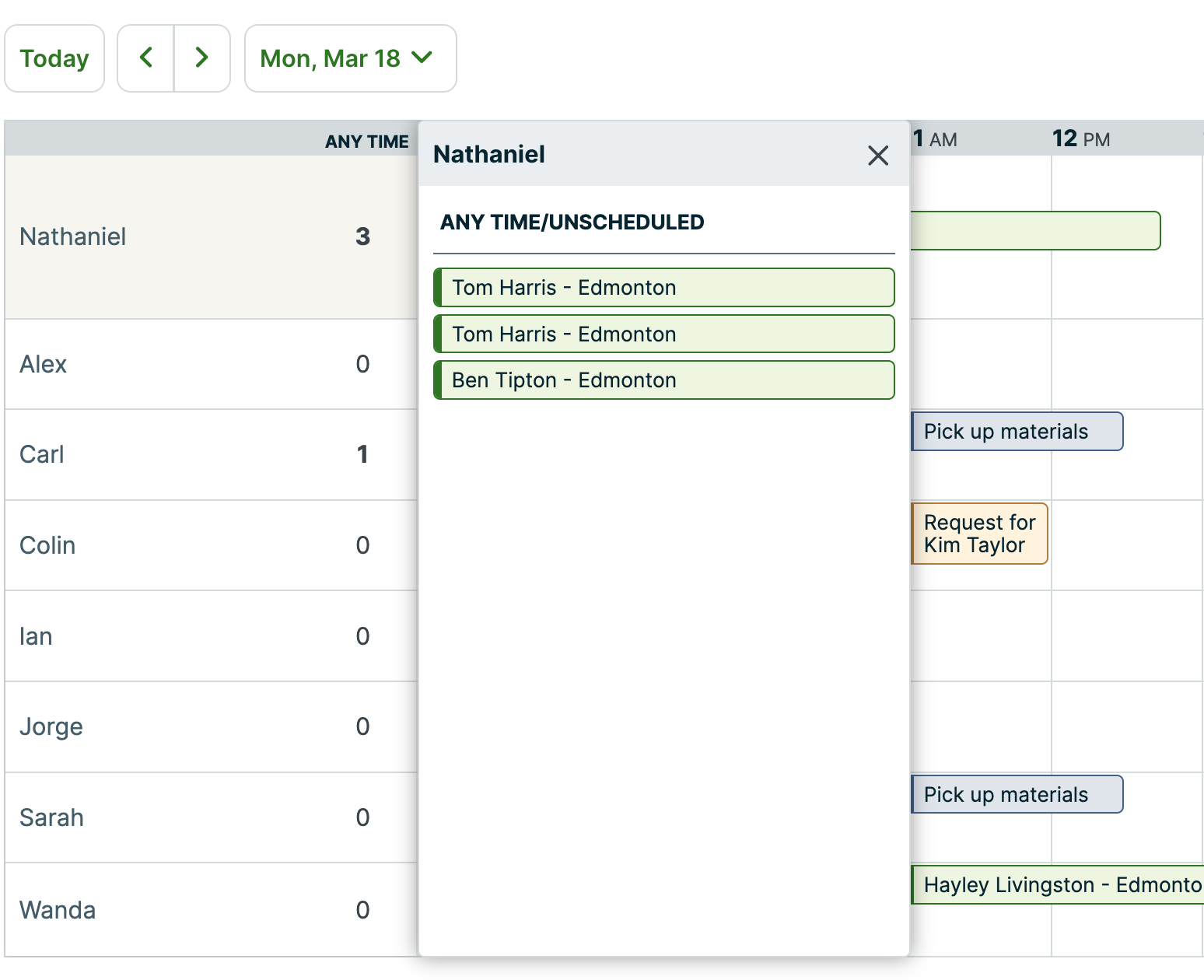
Task: Click the Wanda row in the resource list
Action: point(58,909)
